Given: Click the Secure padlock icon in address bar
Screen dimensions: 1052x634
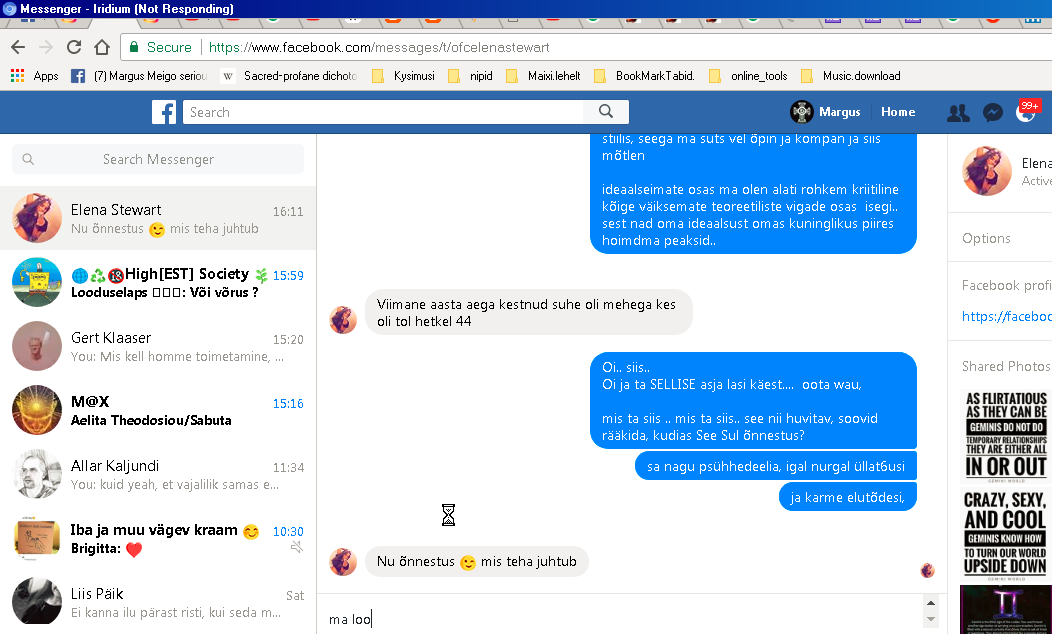Looking at the screenshot, I should [x=134, y=47].
